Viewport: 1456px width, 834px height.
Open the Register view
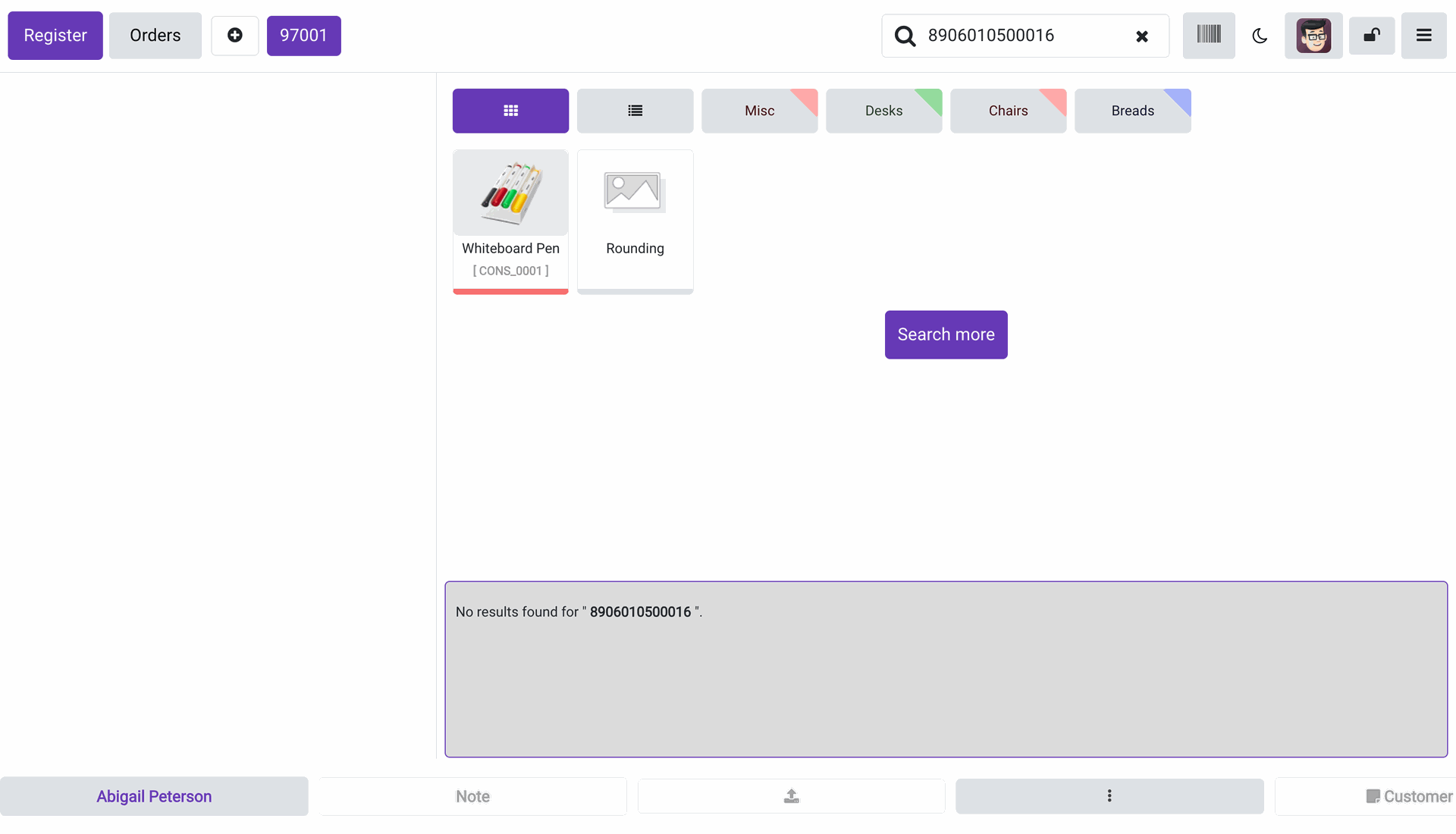click(x=55, y=36)
